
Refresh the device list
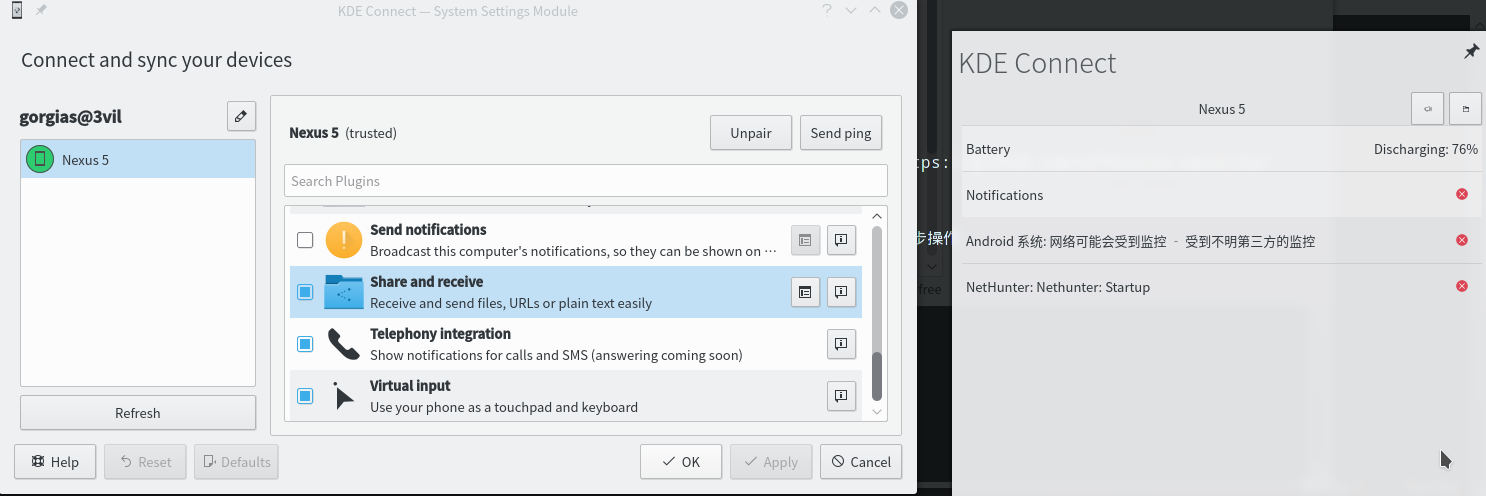pyautogui.click(x=138, y=413)
